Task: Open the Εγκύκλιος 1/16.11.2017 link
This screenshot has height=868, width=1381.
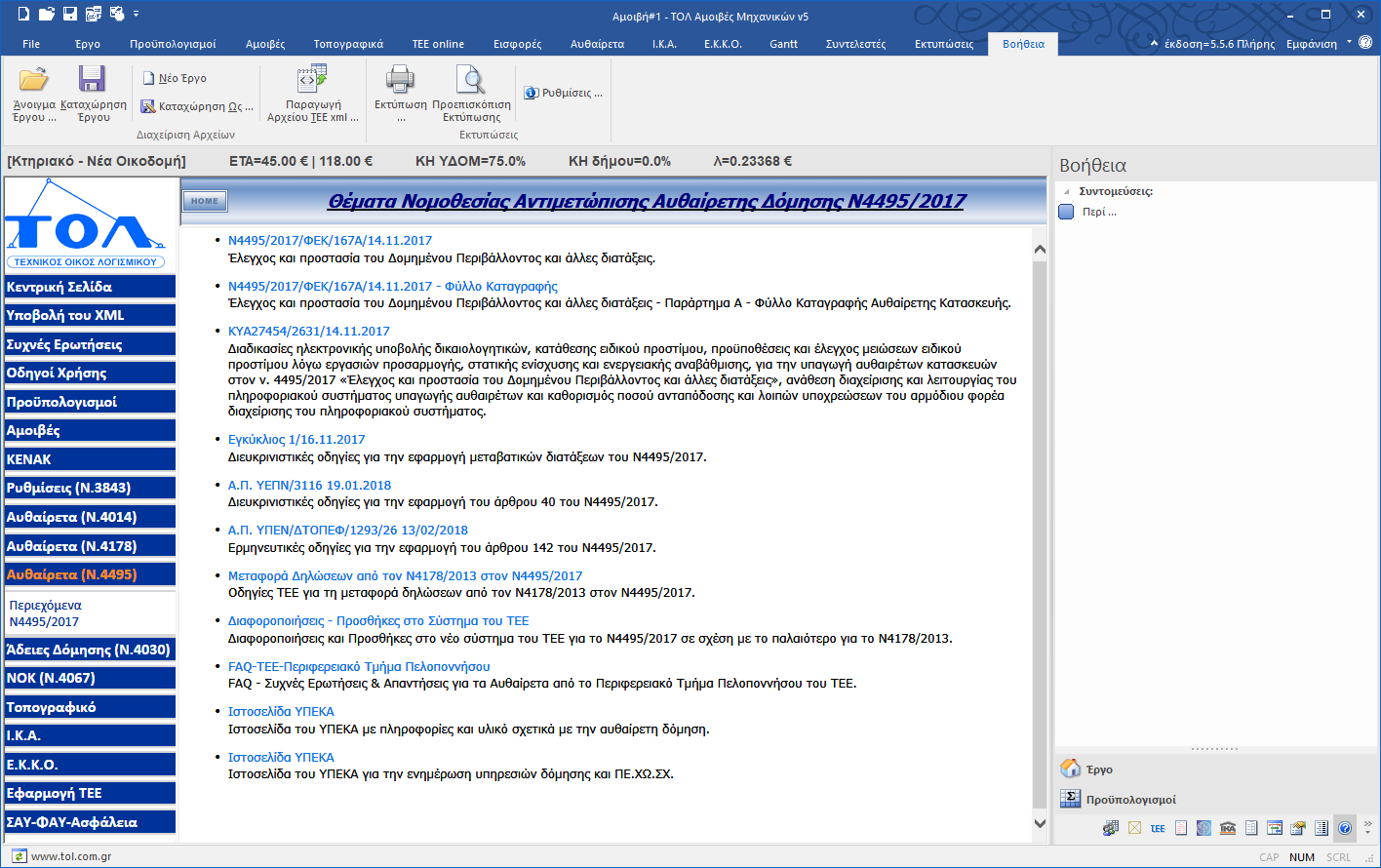Action: 296,440
